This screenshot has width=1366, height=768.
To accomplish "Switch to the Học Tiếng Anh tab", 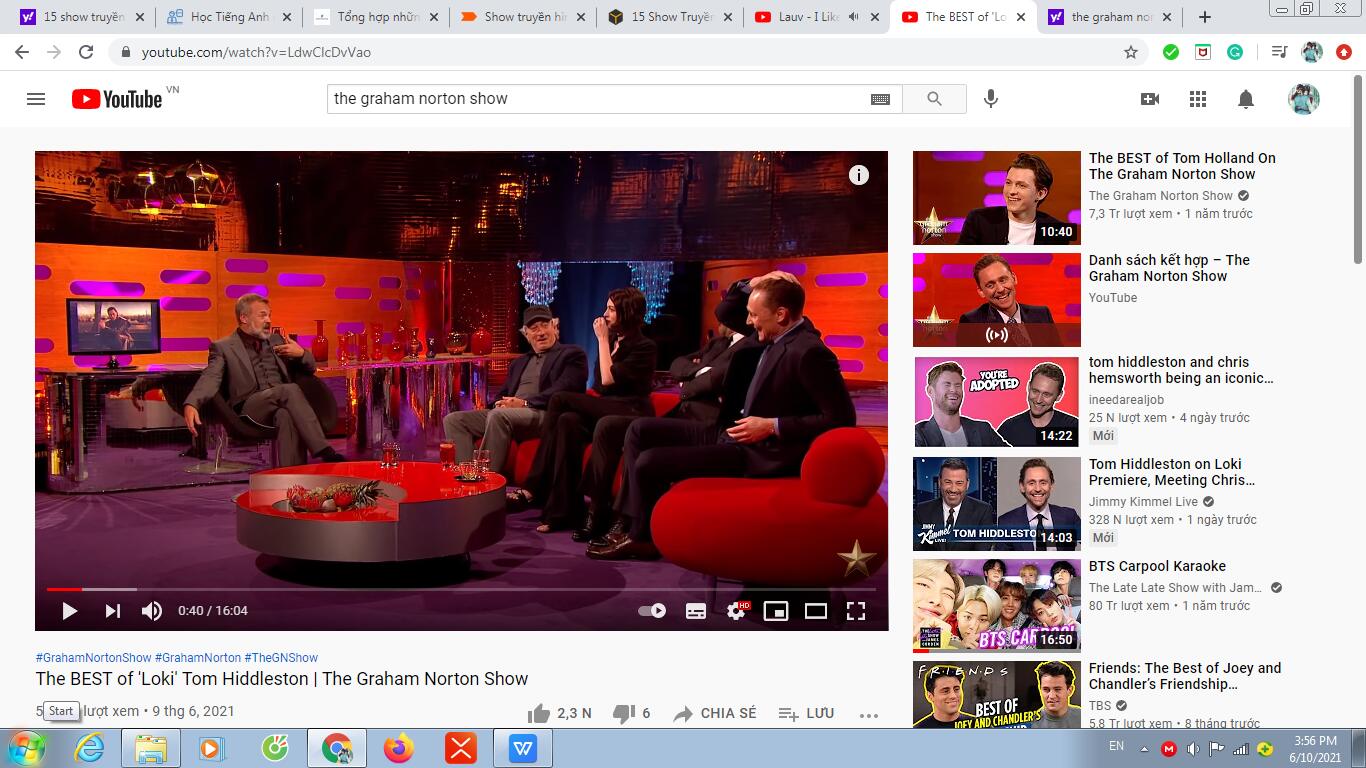I will (228, 17).
